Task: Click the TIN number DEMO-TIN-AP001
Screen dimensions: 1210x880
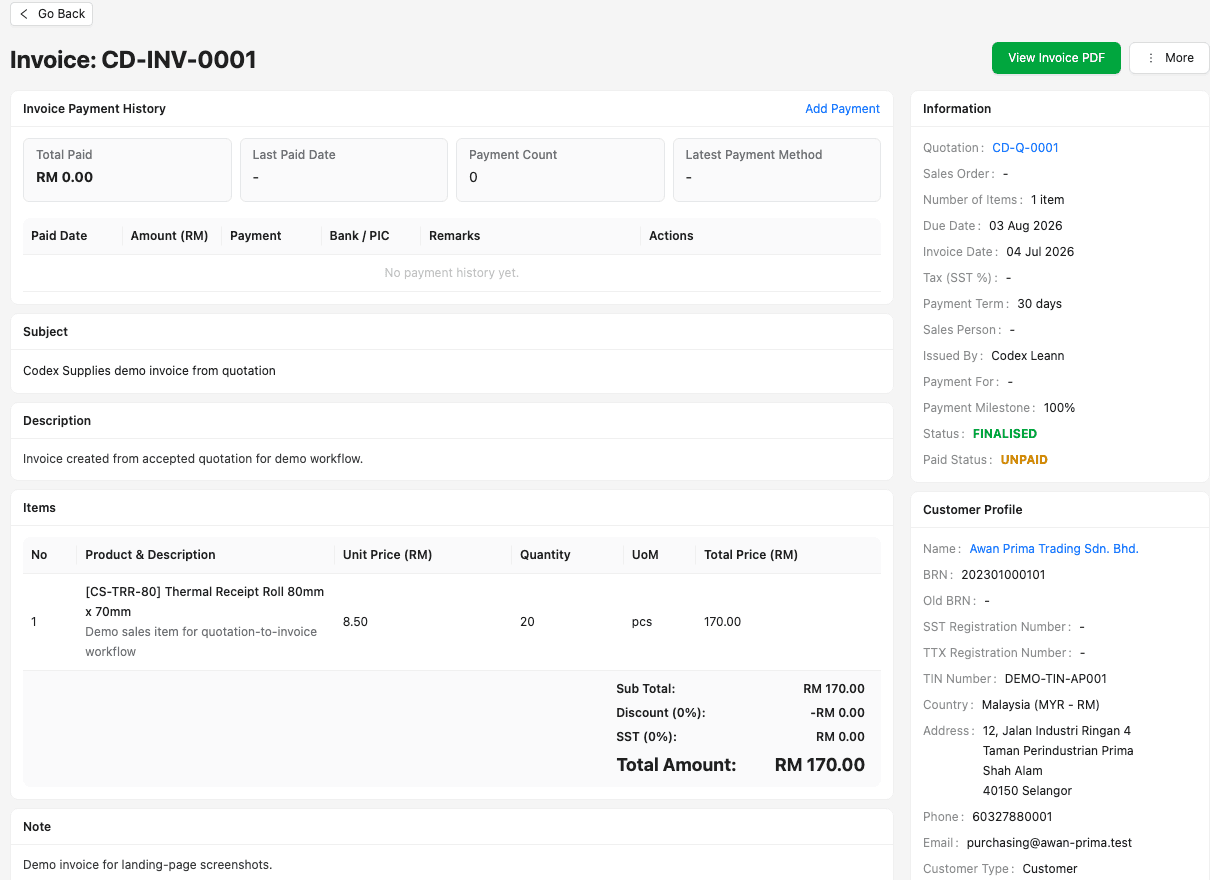Action: pyautogui.click(x=1056, y=679)
